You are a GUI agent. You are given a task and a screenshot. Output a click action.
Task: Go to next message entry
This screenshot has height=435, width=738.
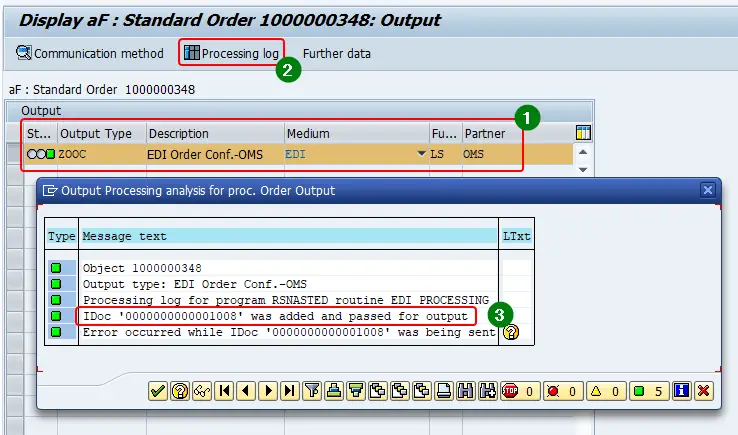[x=268, y=391]
